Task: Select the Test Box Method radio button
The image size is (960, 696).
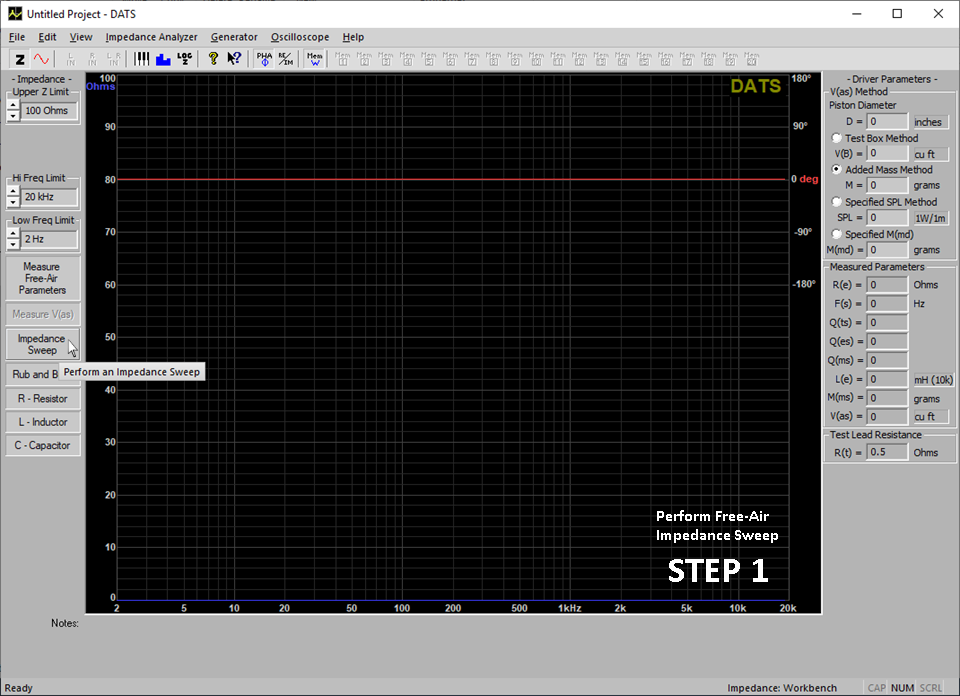Action: [x=836, y=138]
